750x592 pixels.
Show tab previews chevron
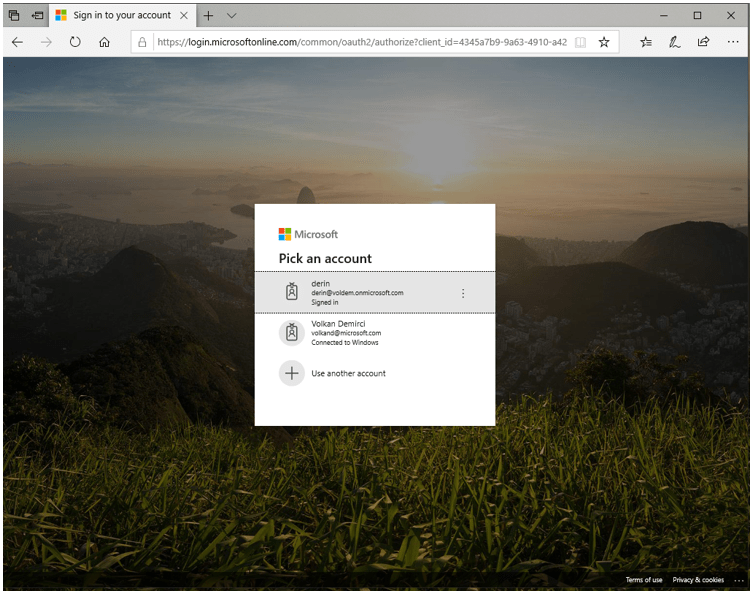[x=232, y=15]
